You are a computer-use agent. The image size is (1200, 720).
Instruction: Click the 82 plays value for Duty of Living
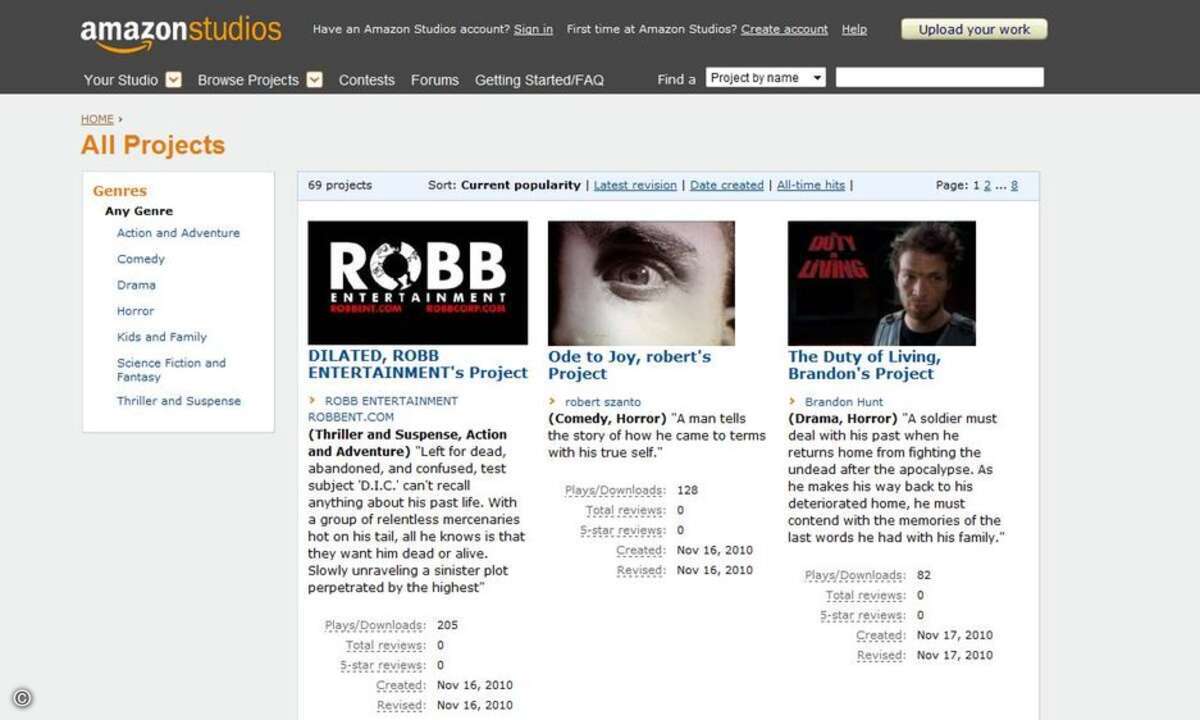(x=924, y=575)
